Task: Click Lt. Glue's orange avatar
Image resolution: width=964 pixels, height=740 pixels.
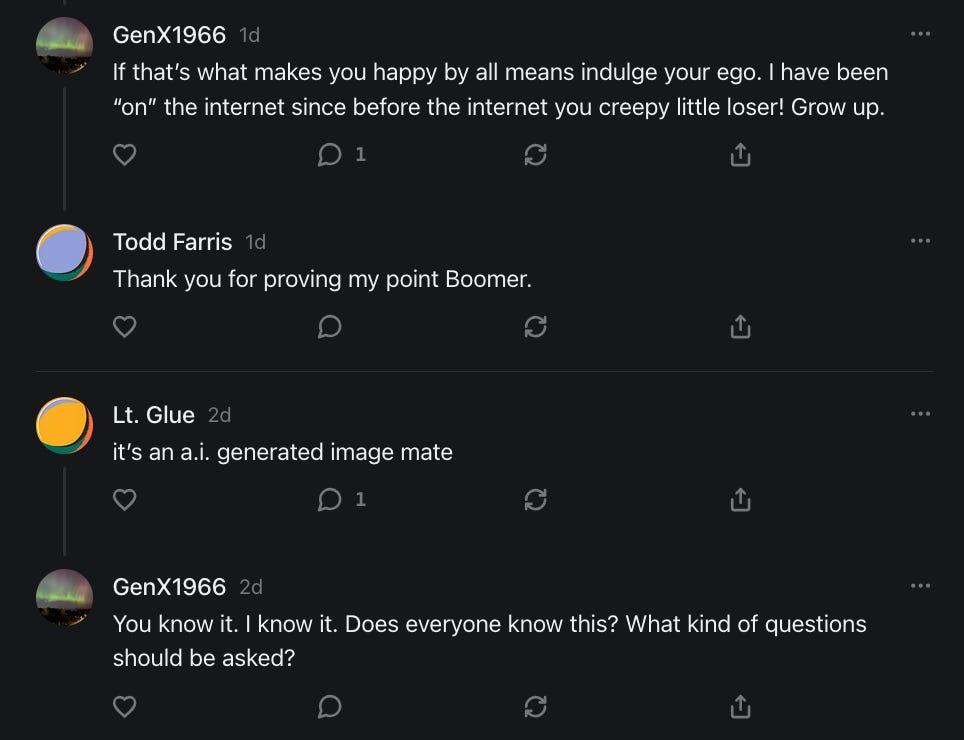Action: tap(64, 425)
